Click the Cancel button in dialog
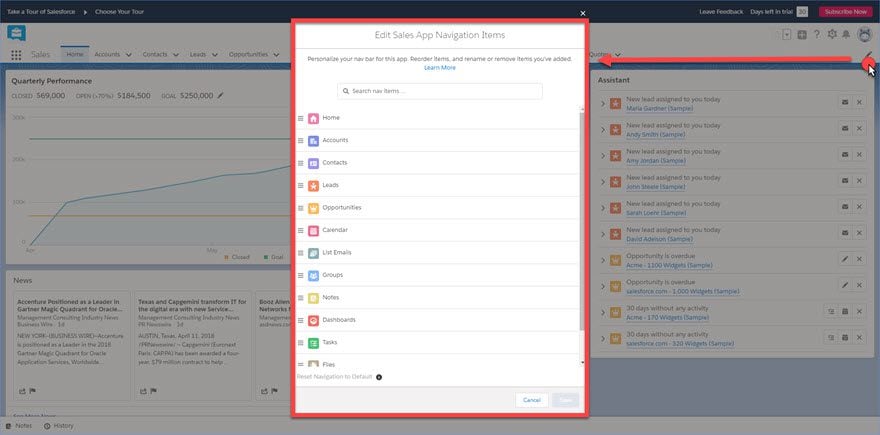 (531, 400)
